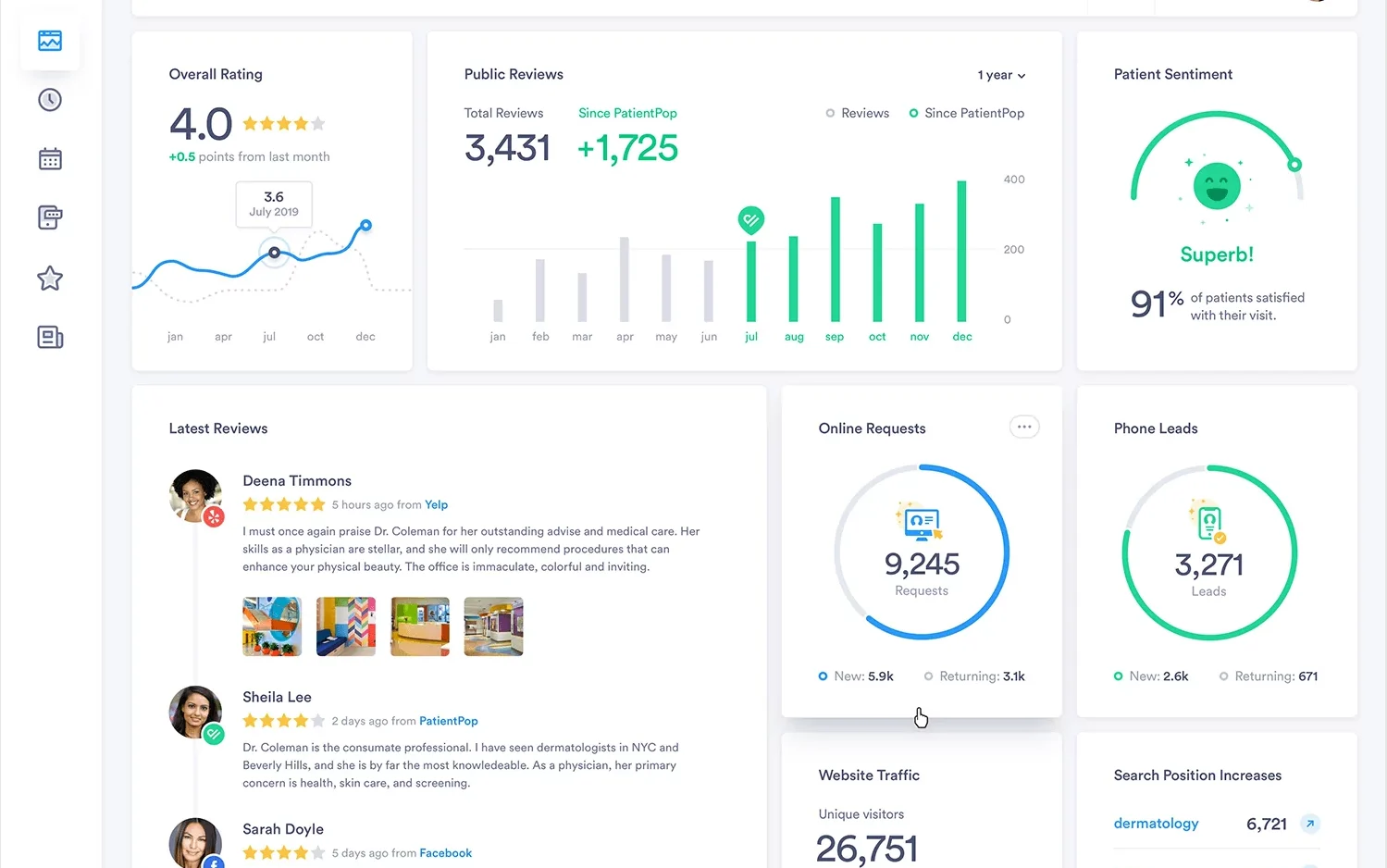Toggle the New 5.9k online requests legend
Viewport: 1387px width, 868px height.
[x=856, y=676]
